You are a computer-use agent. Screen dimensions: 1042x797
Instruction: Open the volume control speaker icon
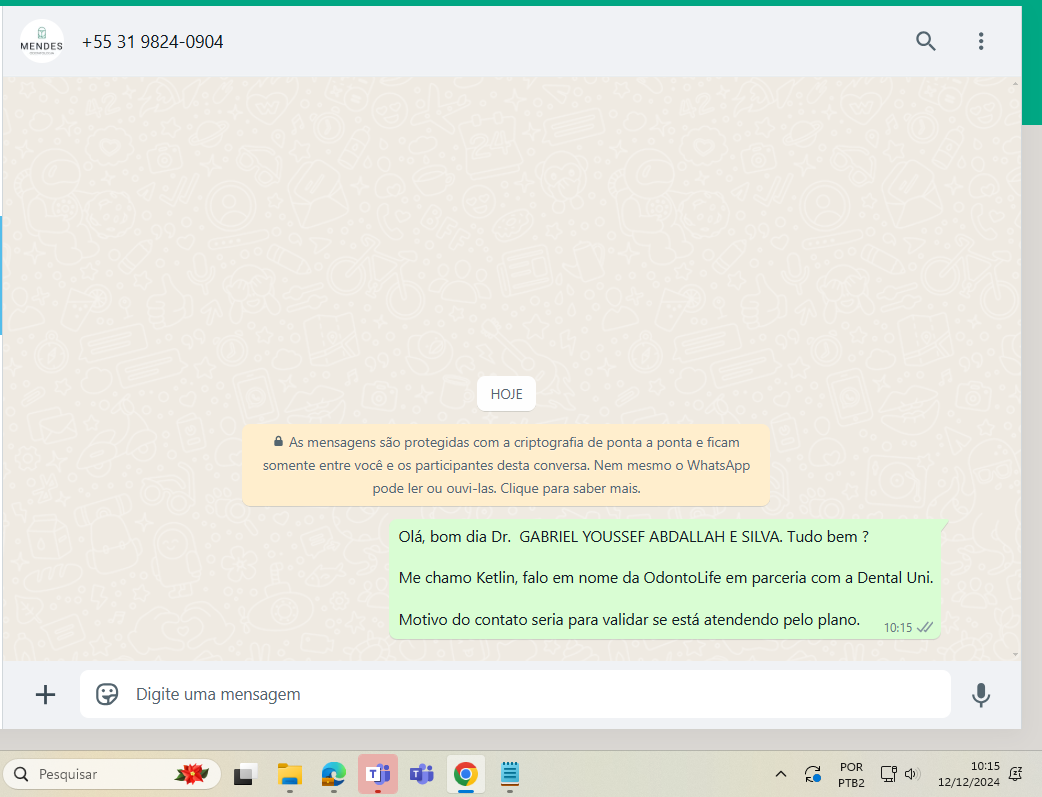(911, 774)
